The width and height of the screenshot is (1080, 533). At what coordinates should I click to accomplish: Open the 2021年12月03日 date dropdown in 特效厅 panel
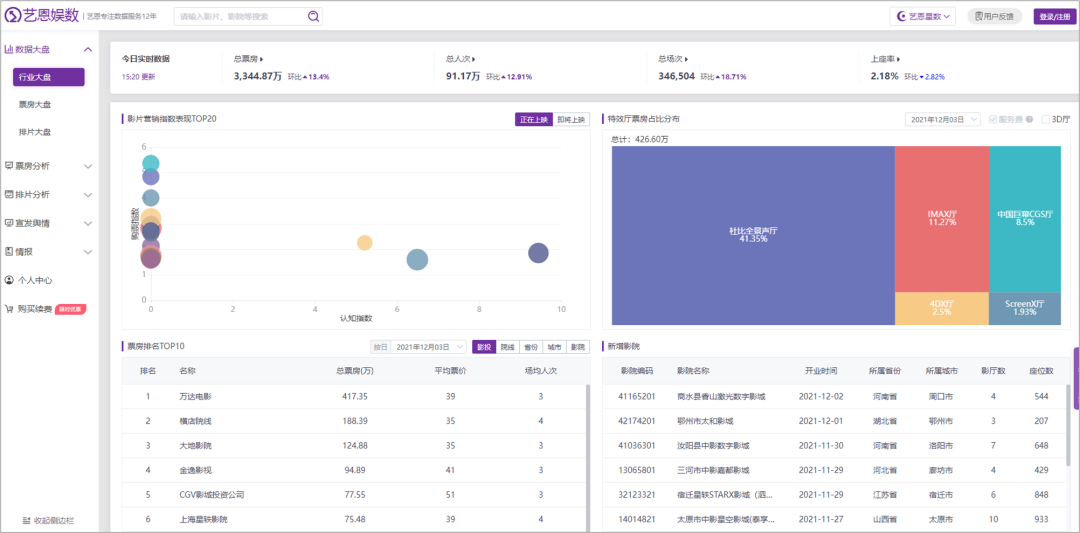(x=942, y=119)
